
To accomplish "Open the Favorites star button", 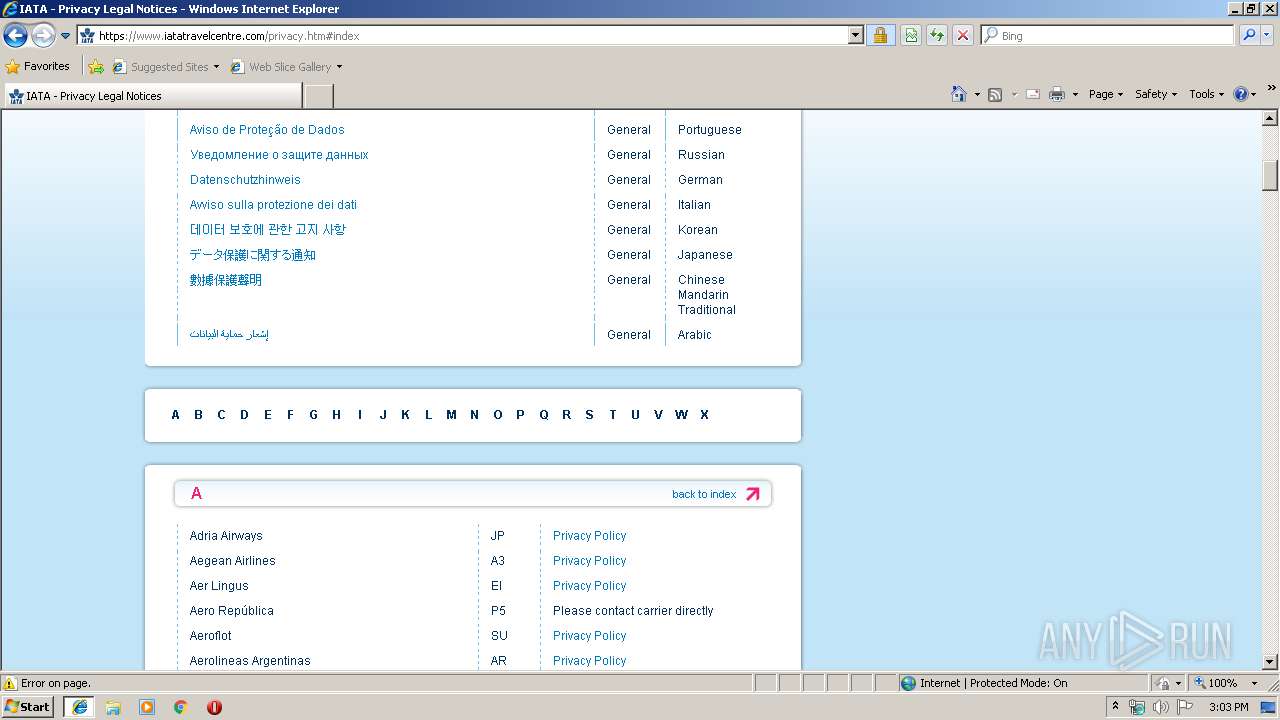I will (38, 67).
